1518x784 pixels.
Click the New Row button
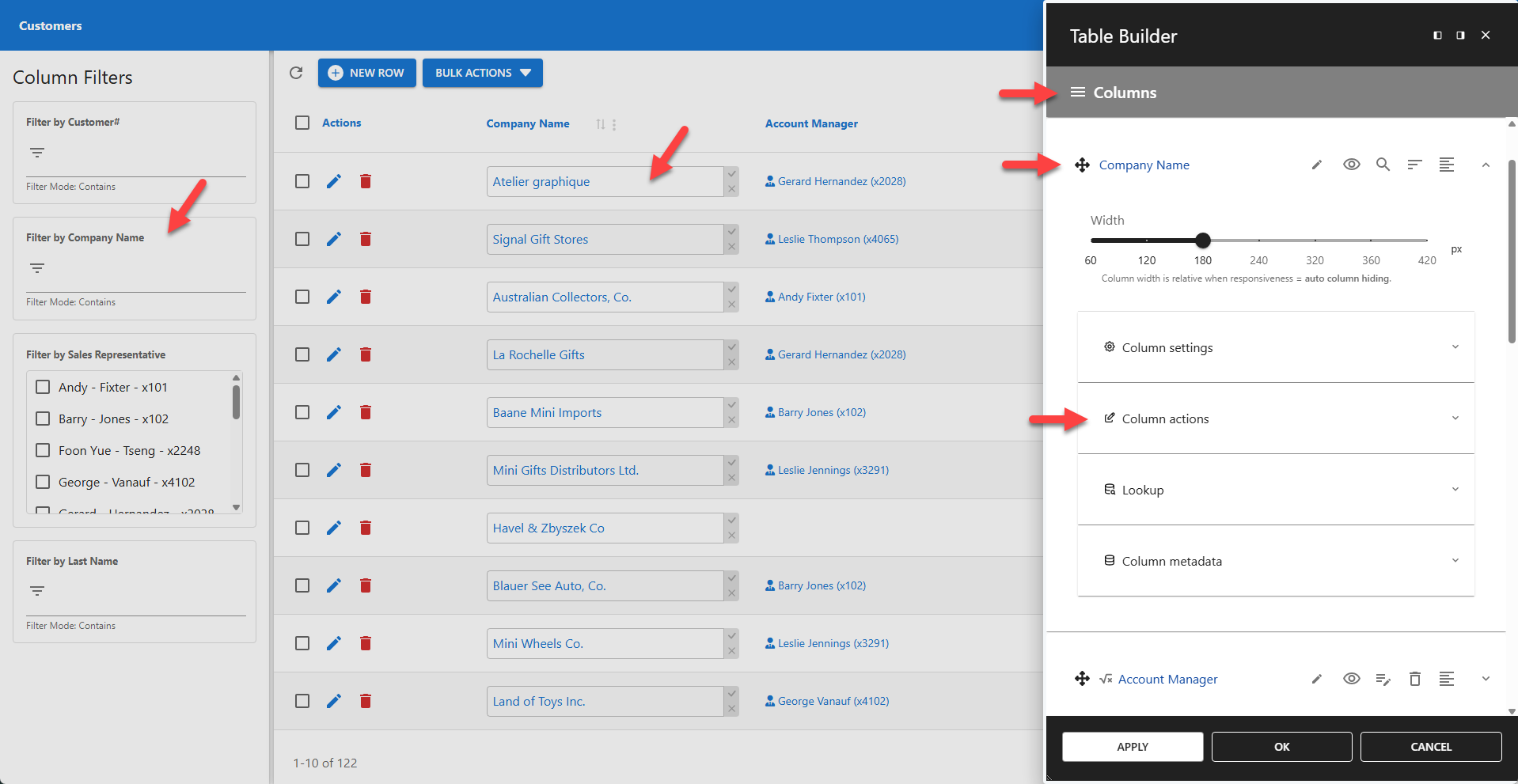(x=366, y=73)
